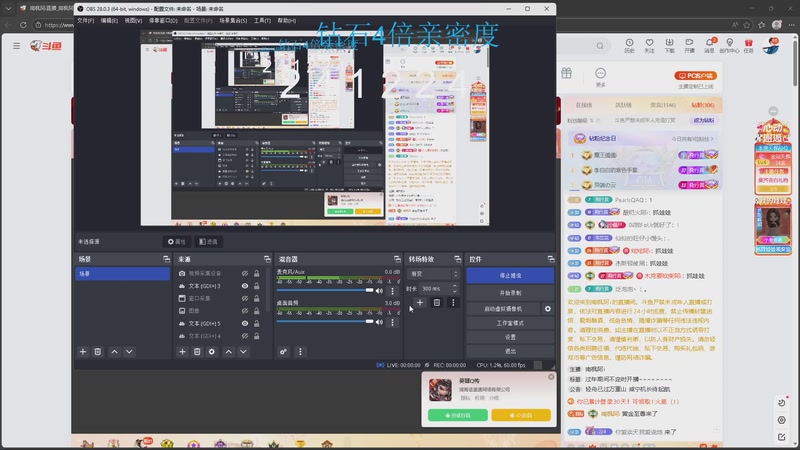This screenshot has height=450, width=800.
Task: Click the orange PC客户端 button
Action: point(696,76)
